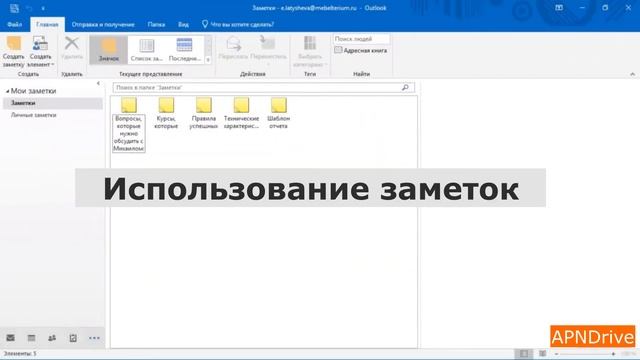Open Mail from navigation bar
Viewport: 640px width, 360px height.
click(x=11, y=338)
